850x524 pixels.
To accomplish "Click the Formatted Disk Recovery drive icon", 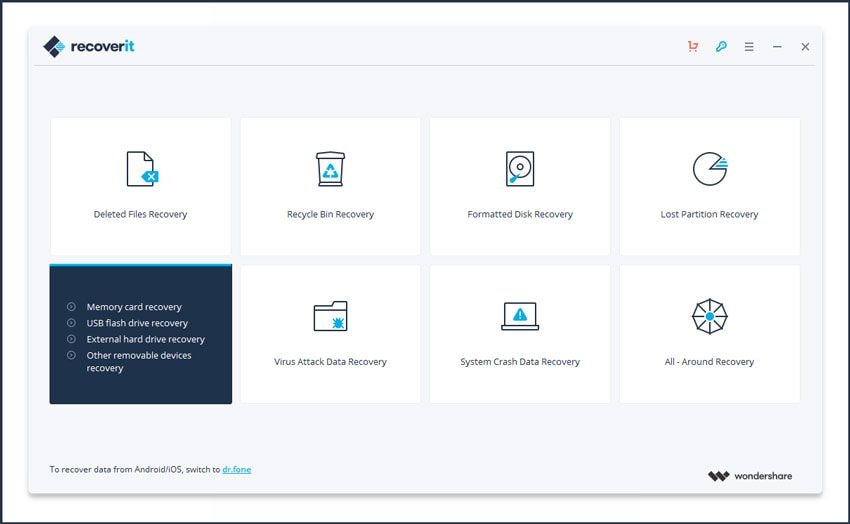I will (x=520, y=169).
